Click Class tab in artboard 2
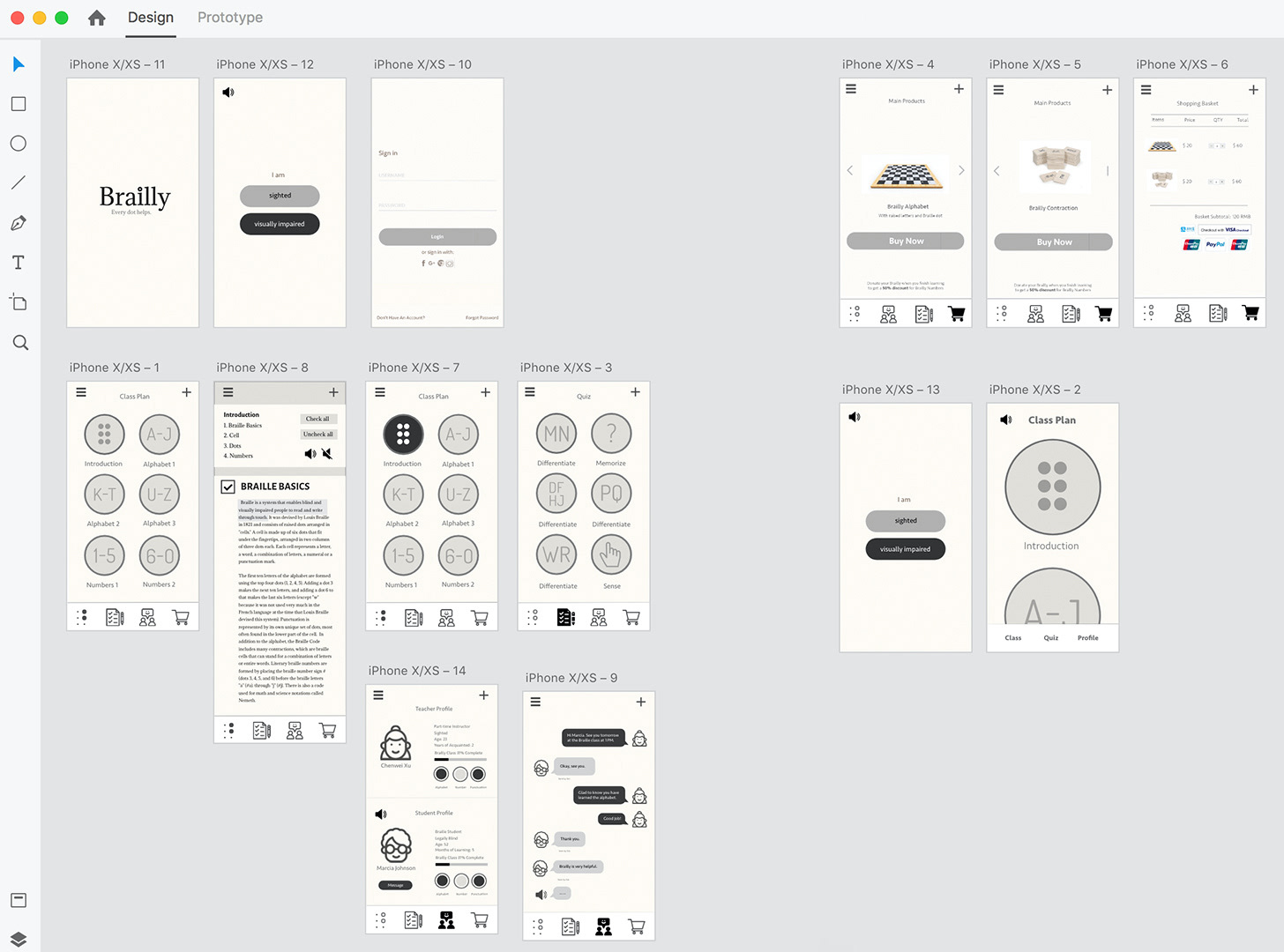Image resolution: width=1284 pixels, height=952 pixels. coord(1013,638)
